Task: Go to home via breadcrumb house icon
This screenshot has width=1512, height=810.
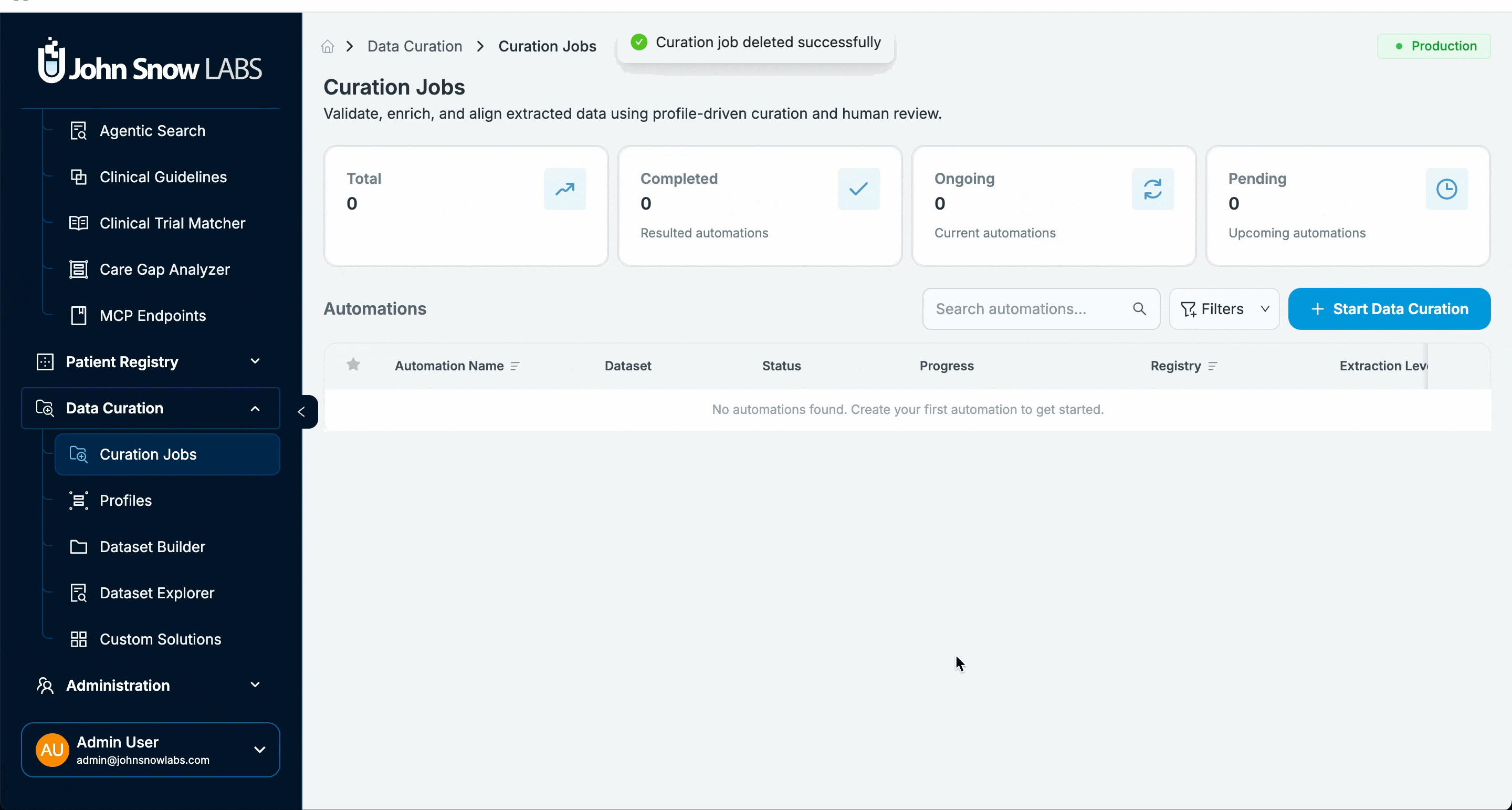Action: [328, 46]
